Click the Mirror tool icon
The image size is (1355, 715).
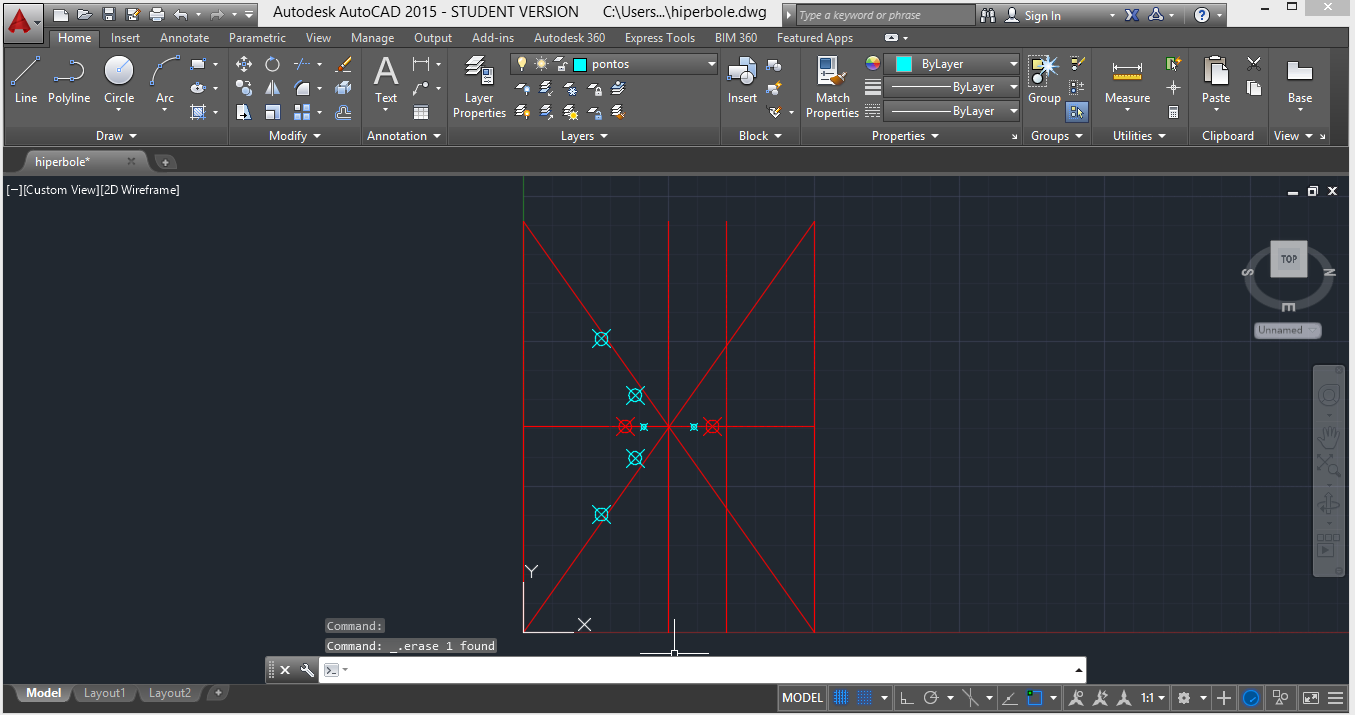[x=272, y=88]
